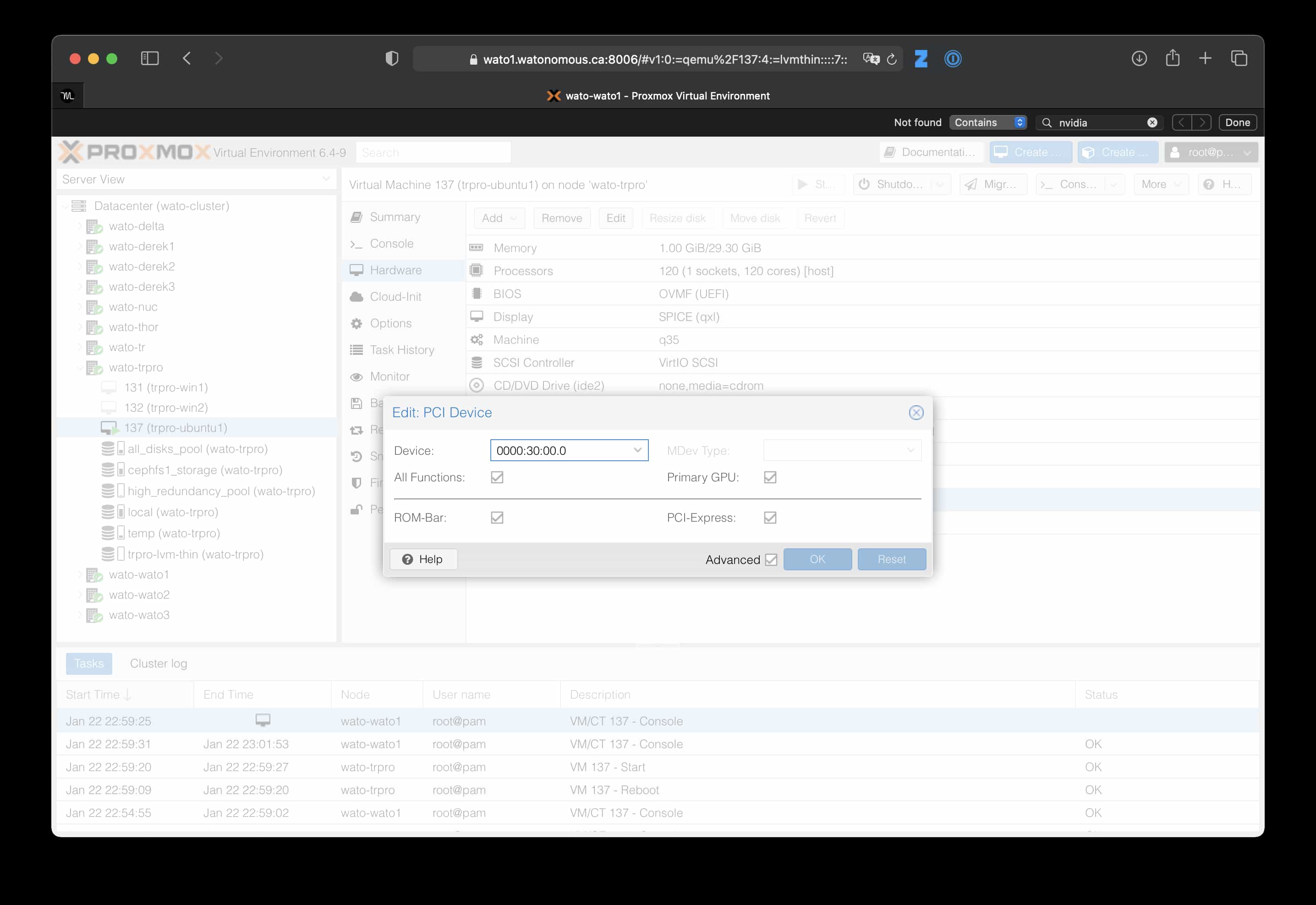Viewport: 1316px width, 905px height.
Task: Click the Help button in the dialog
Action: point(423,559)
